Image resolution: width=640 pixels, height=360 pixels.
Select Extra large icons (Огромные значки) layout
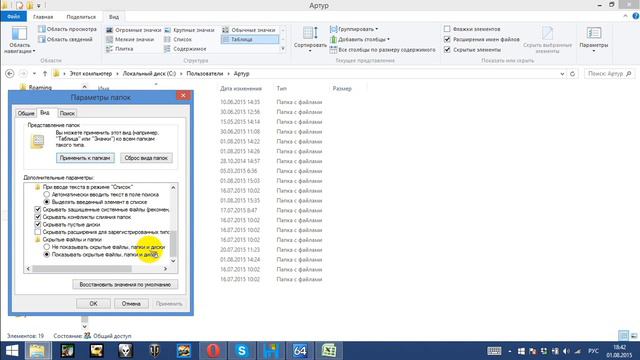click(133, 30)
